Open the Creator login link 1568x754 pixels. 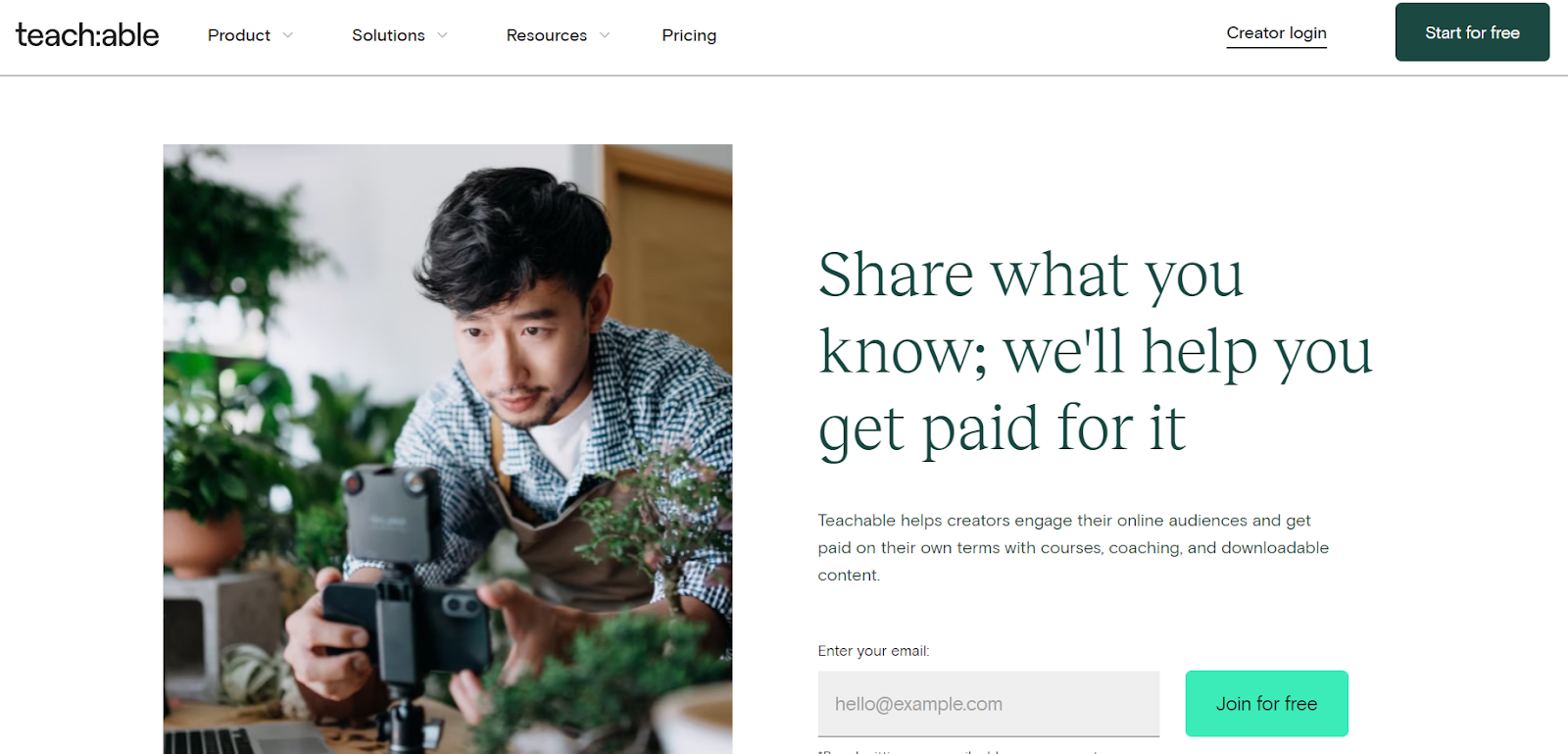click(x=1276, y=33)
